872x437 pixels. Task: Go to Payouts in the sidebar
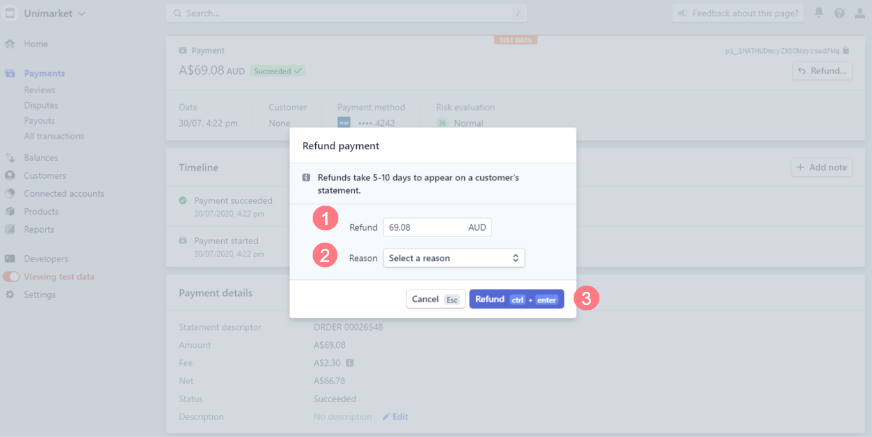click(x=40, y=120)
